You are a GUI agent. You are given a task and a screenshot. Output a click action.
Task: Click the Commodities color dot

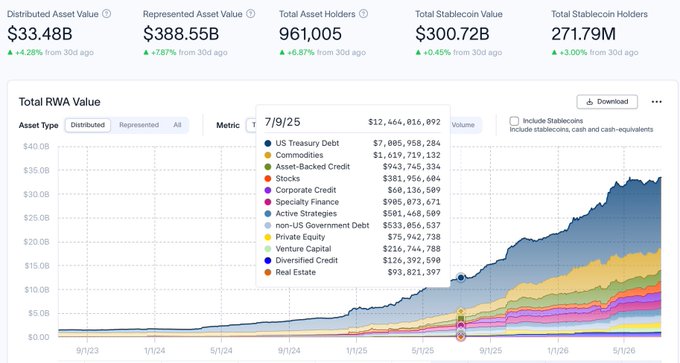(268, 155)
